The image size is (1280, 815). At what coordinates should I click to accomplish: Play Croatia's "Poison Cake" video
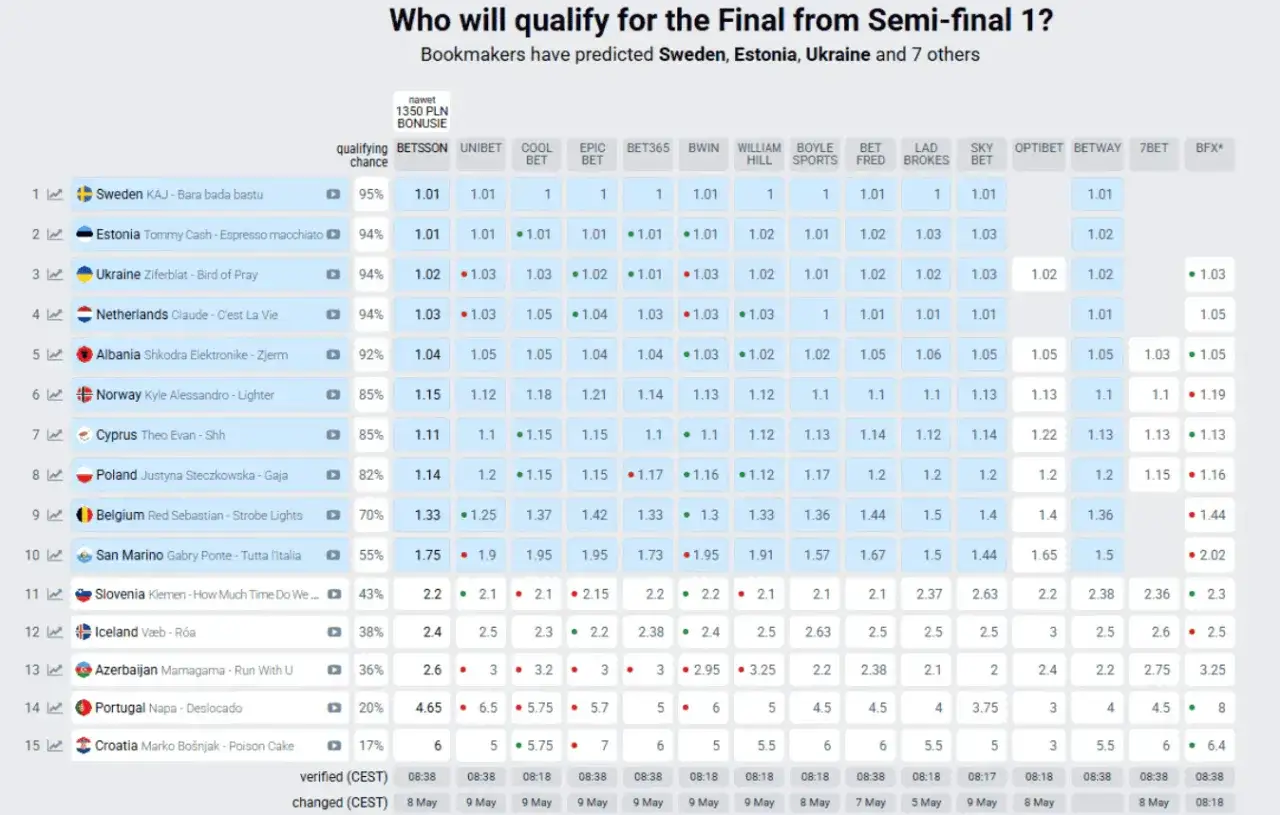tap(332, 745)
